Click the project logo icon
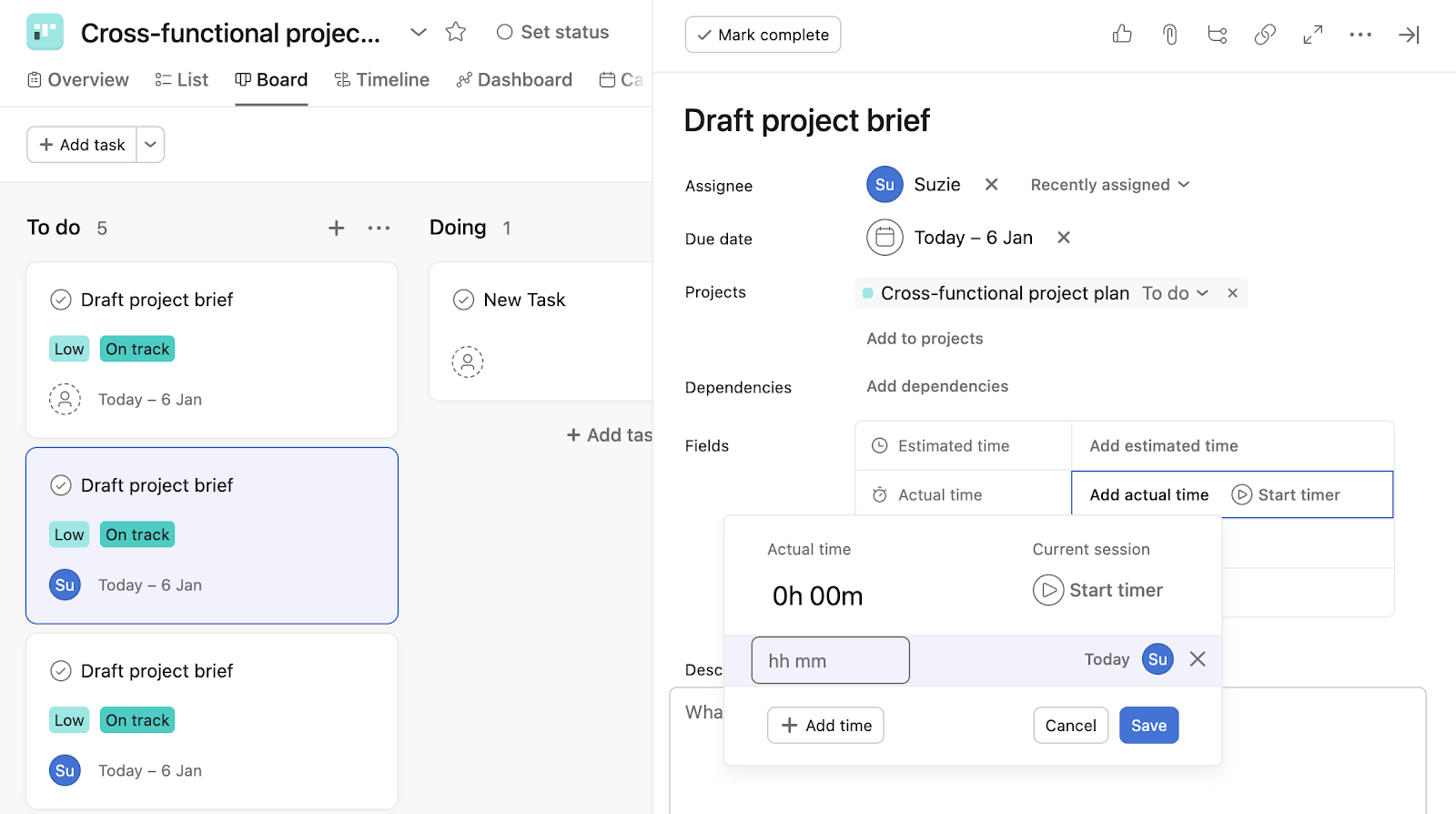 point(45,32)
